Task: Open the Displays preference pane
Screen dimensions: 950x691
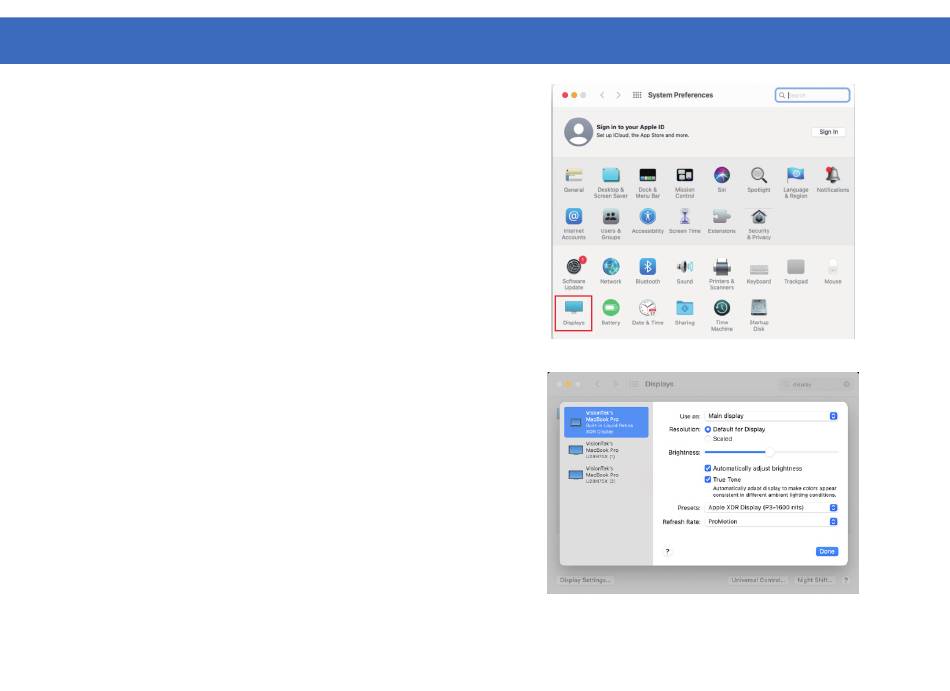Action: [x=574, y=311]
